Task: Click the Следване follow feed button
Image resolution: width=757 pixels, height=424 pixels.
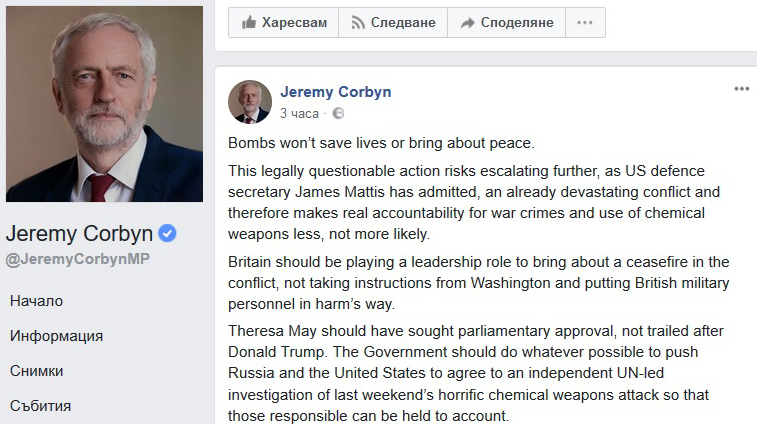Action: [392, 22]
